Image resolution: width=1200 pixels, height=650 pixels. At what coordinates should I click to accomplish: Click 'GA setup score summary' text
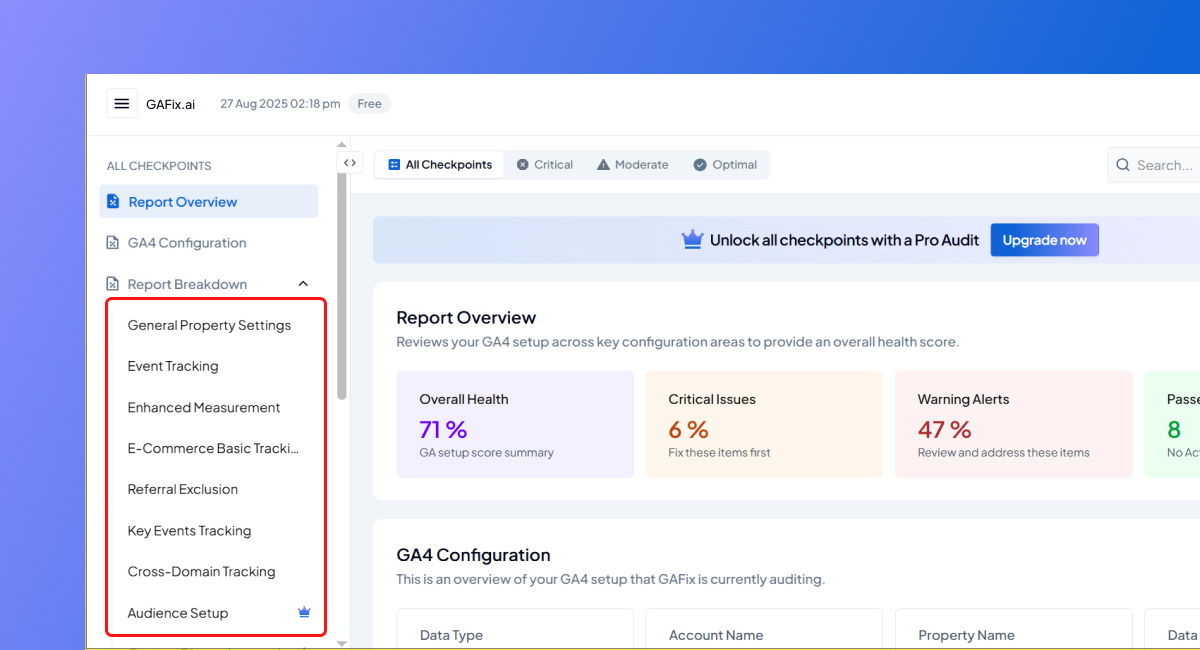[487, 453]
